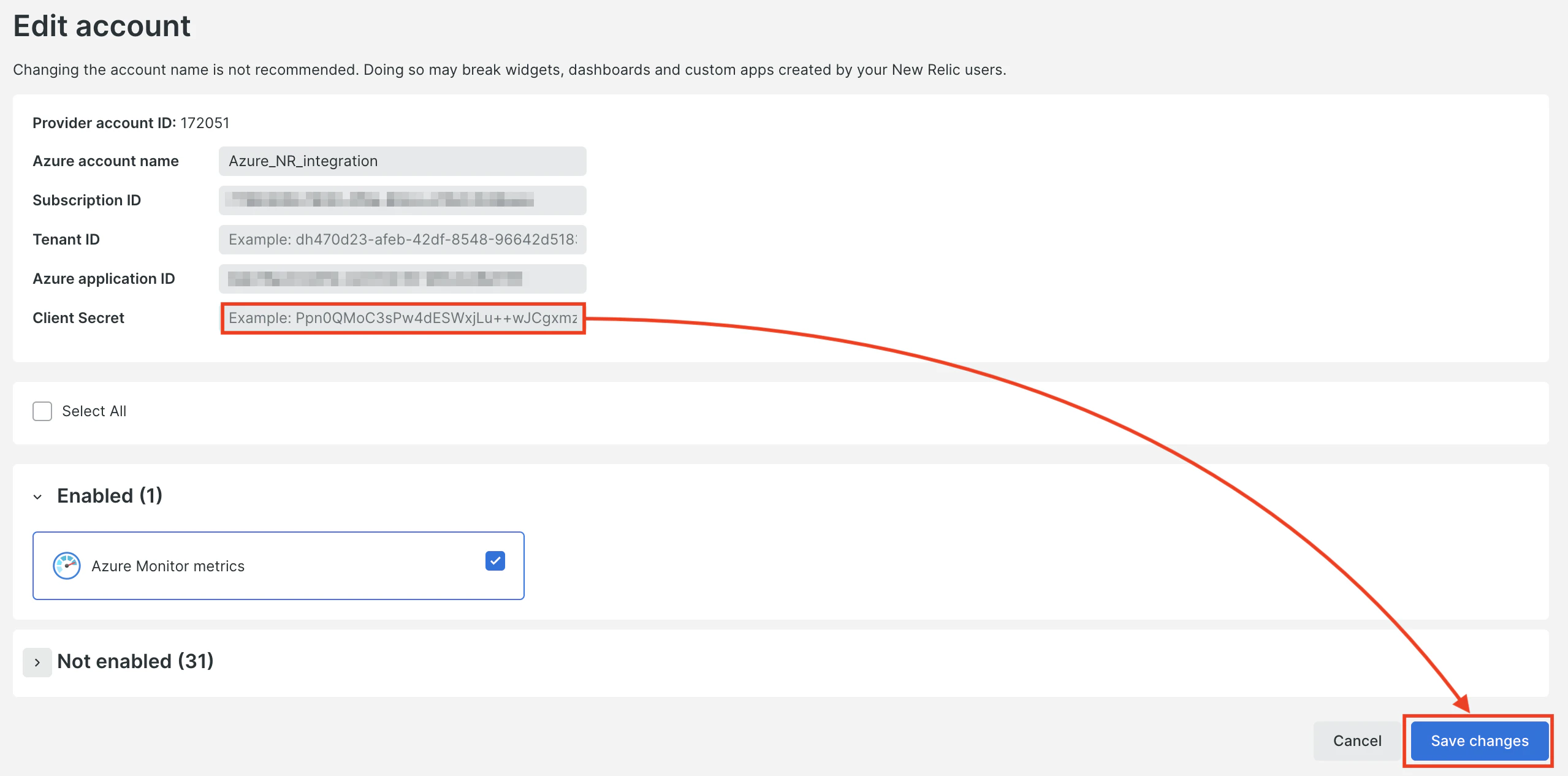
Task: Collapse the Enabled (1) section
Action: pos(37,496)
